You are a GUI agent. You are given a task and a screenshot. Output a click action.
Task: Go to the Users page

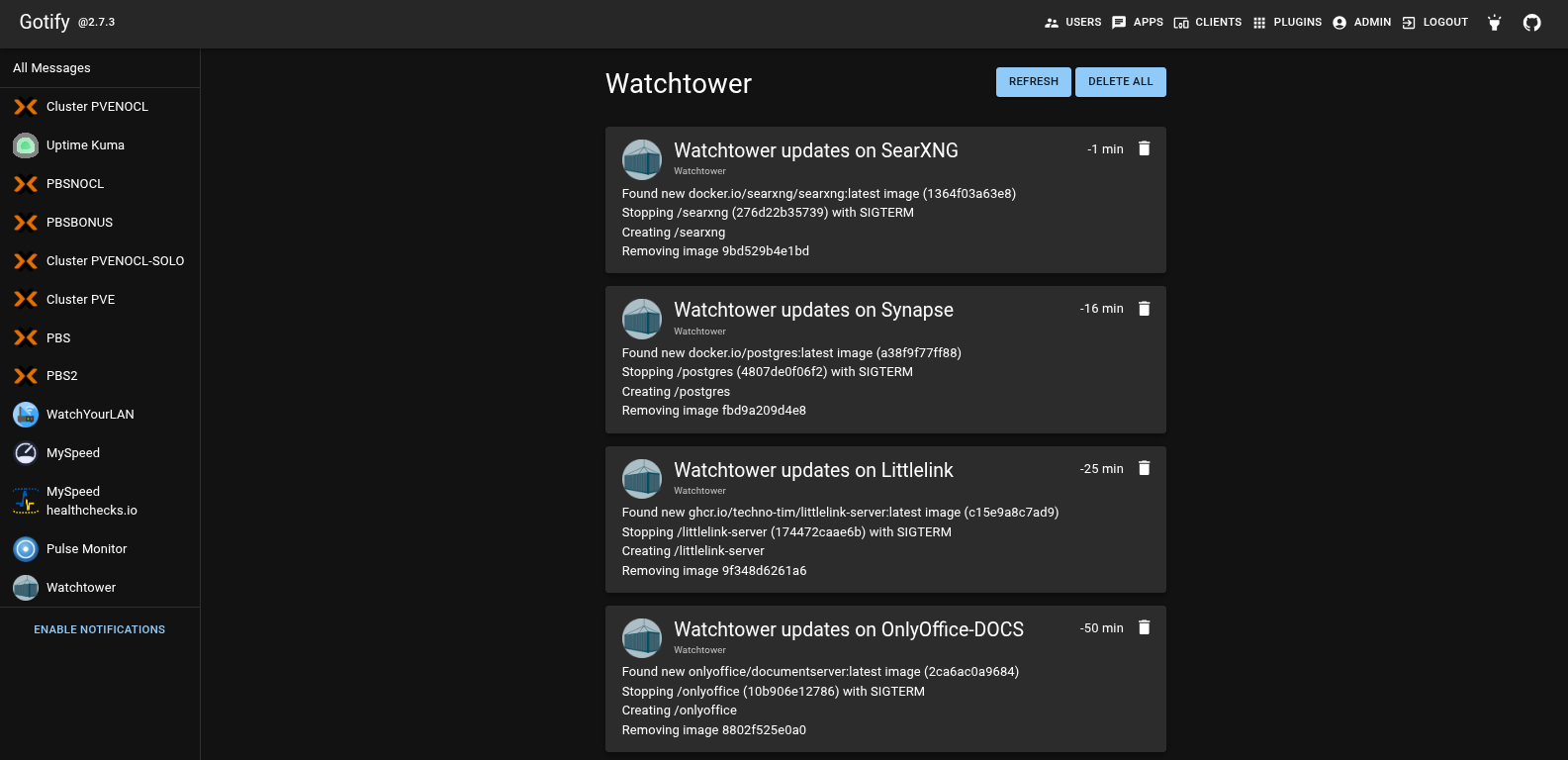[1072, 23]
